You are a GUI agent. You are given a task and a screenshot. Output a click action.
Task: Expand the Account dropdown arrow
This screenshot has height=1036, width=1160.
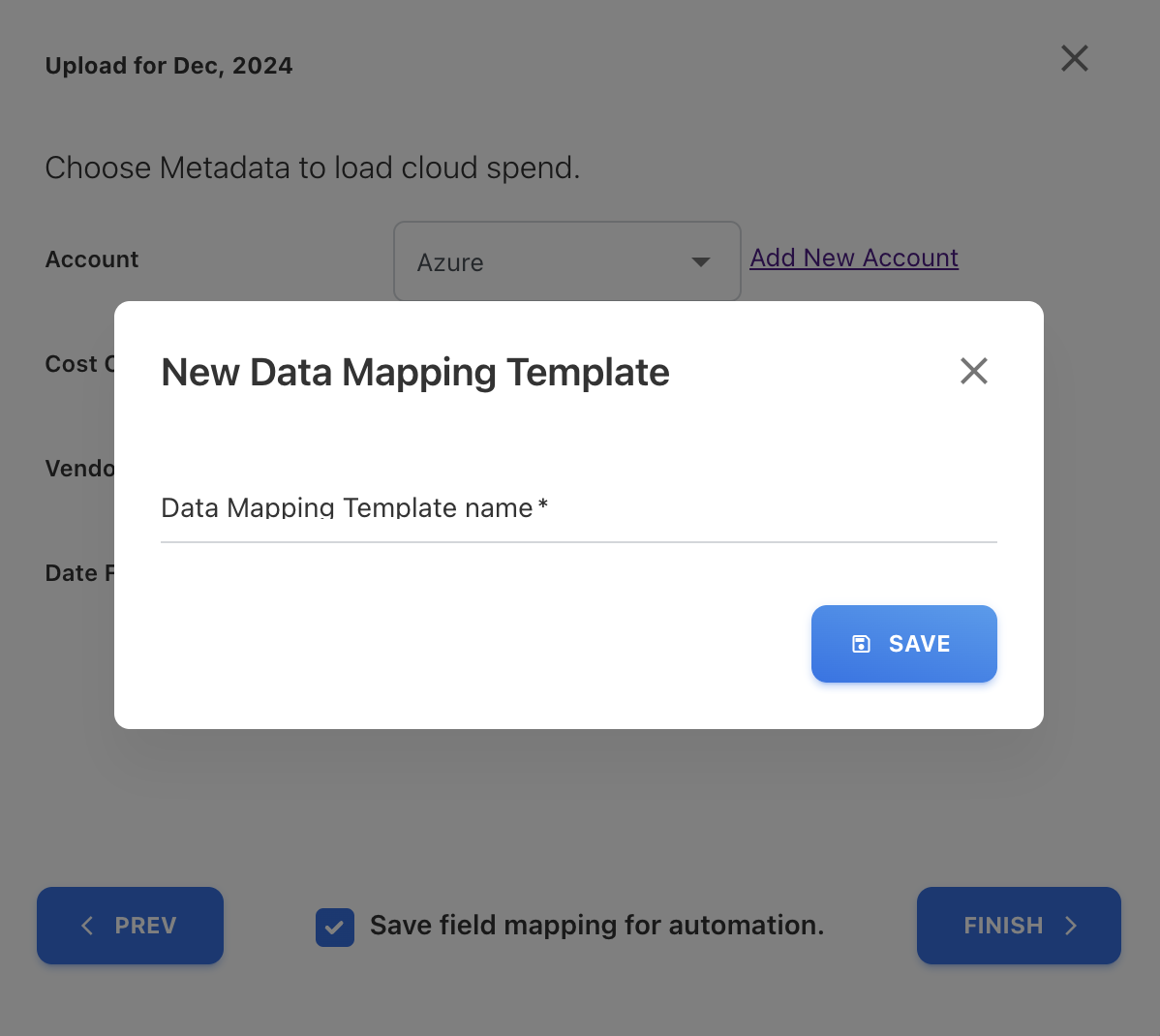(701, 262)
